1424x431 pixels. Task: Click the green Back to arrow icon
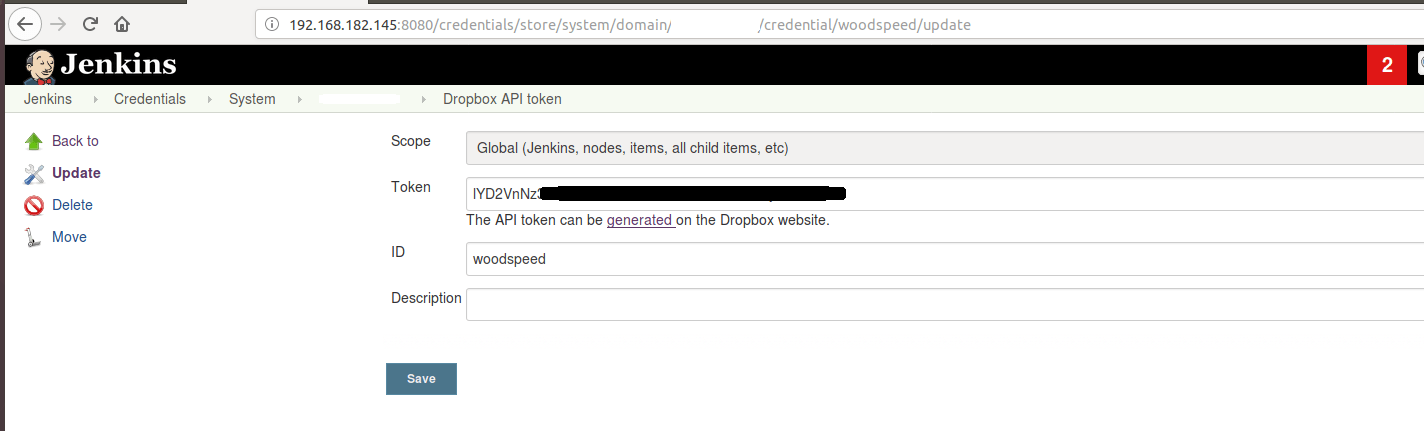coord(34,141)
